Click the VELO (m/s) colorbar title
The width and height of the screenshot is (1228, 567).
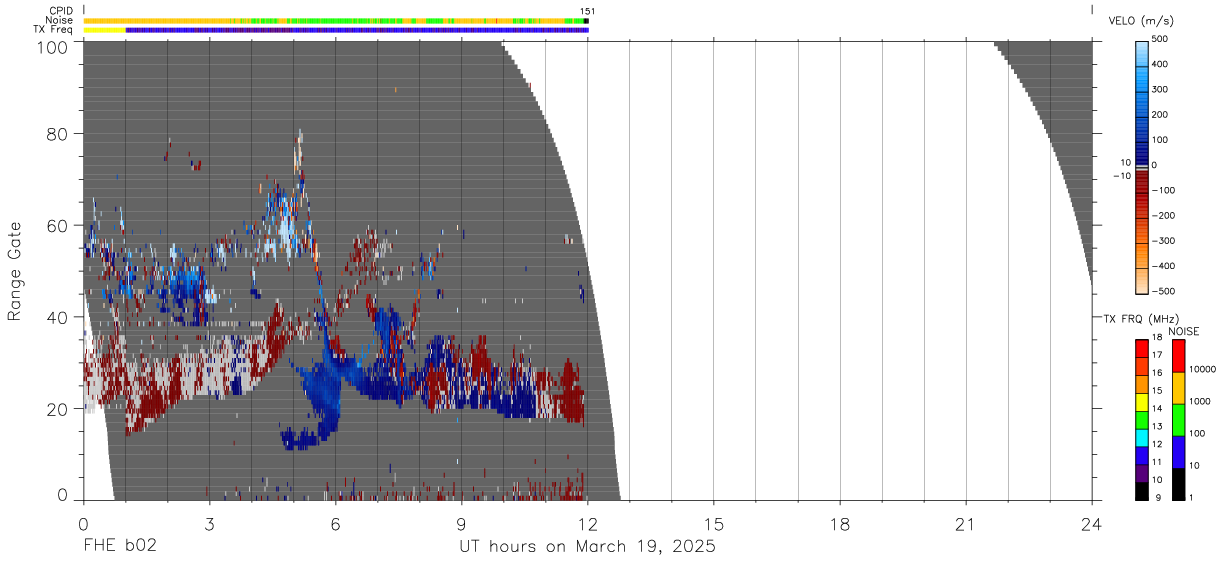(x=1141, y=20)
